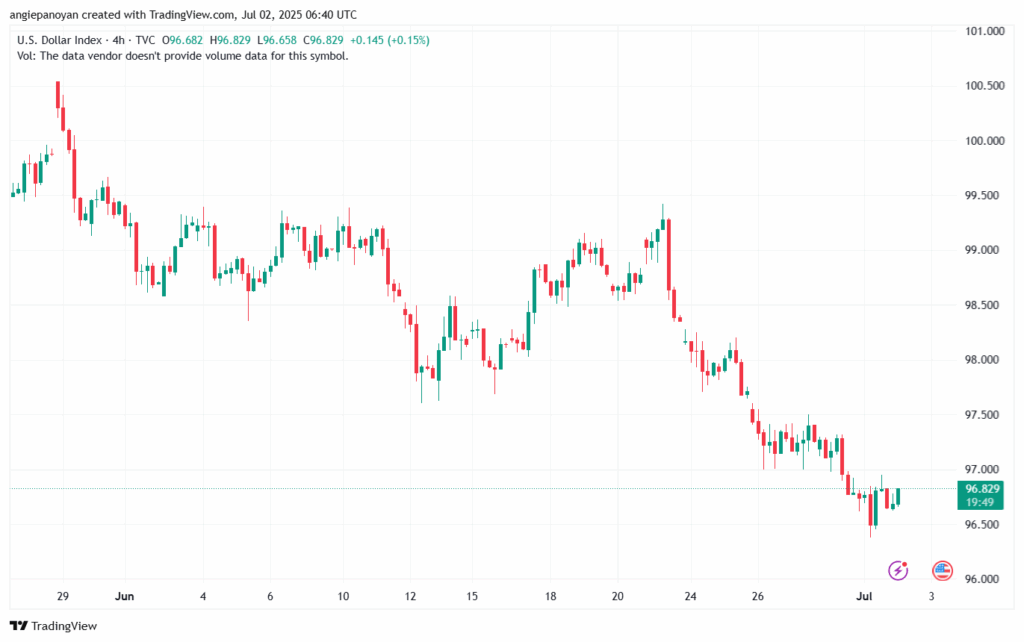
Task: Click the change value +0.145 (+0.15%)
Action: (390, 40)
